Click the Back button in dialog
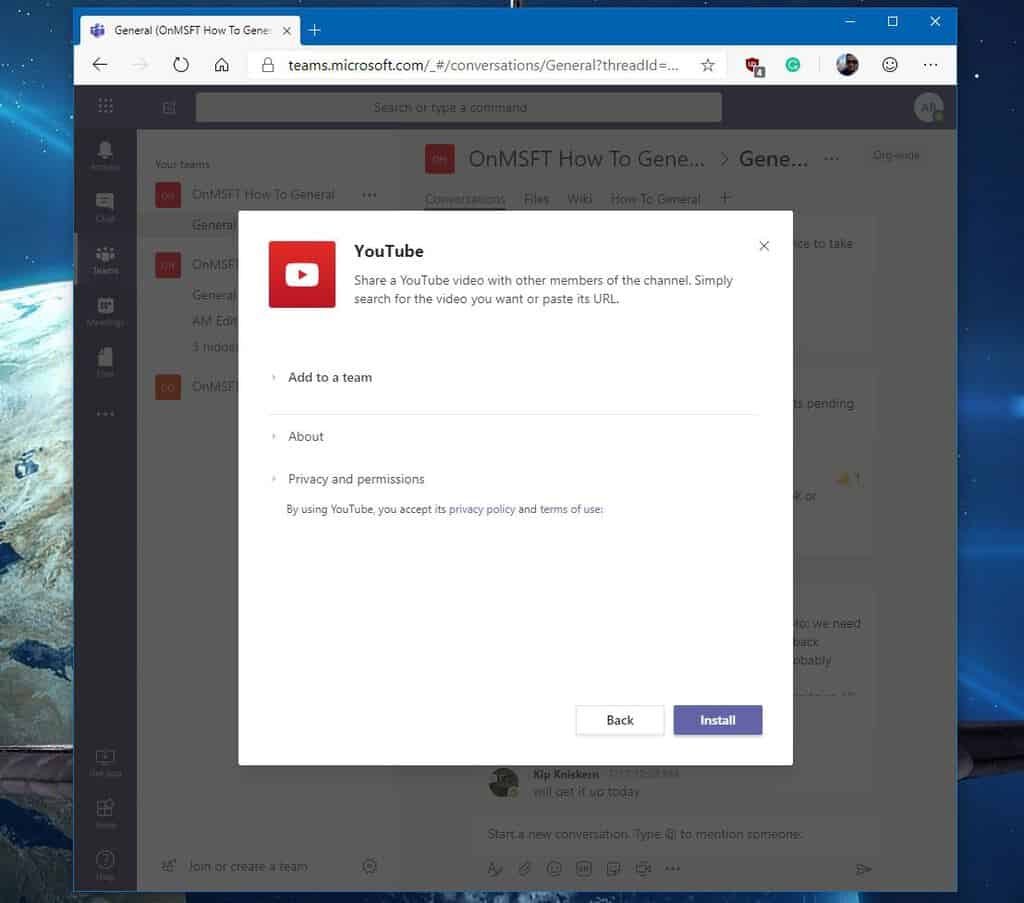The height and width of the screenshot is (903, 1024). [619, 720]
